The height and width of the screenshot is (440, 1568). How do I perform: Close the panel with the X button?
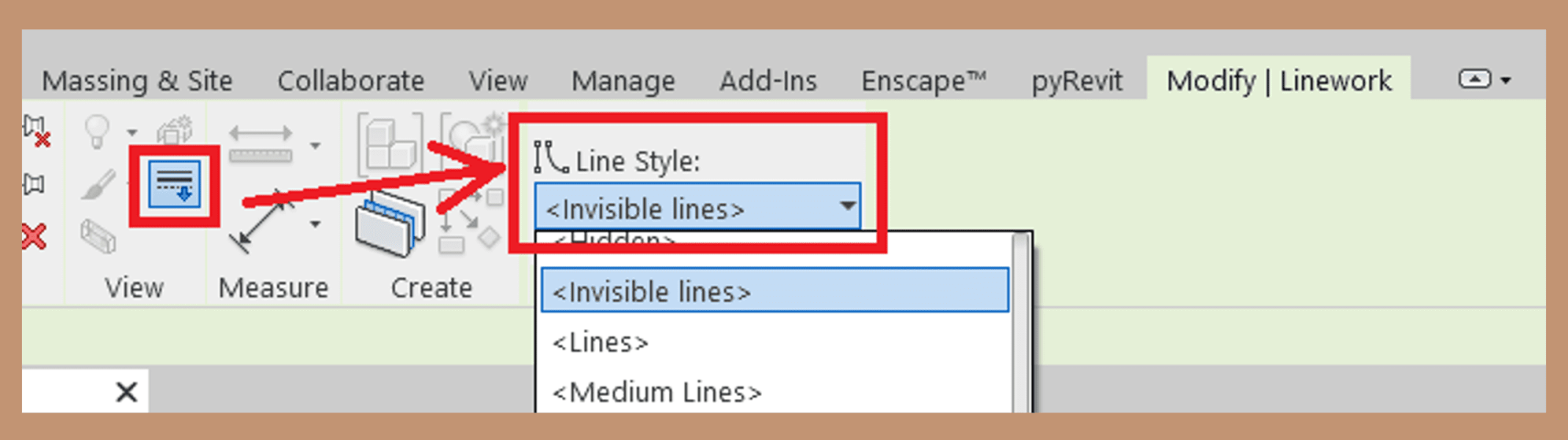coord(126,392)
